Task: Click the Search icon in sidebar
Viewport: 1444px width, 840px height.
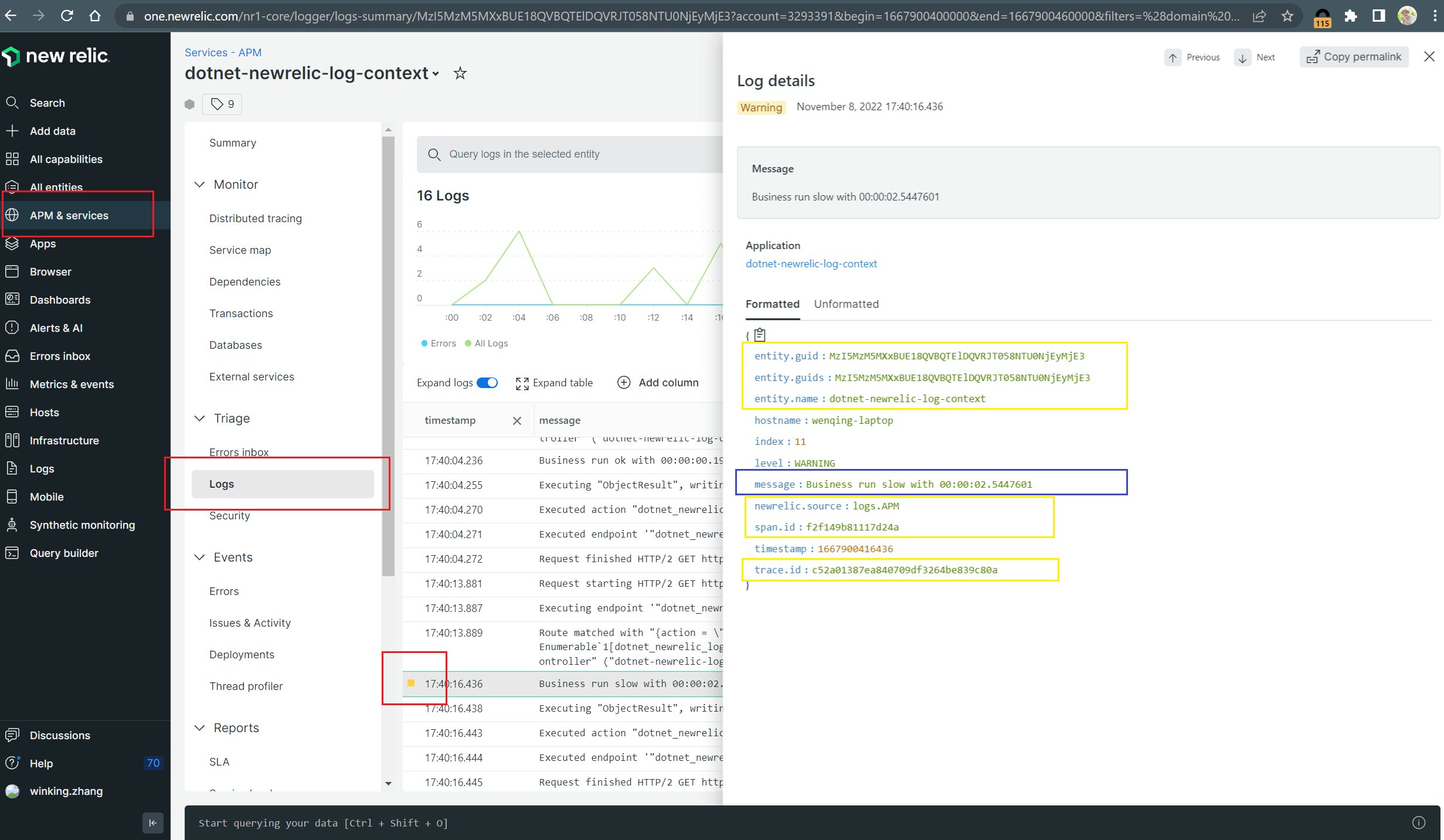Action: pyautogui.click(x=12, y=103)
